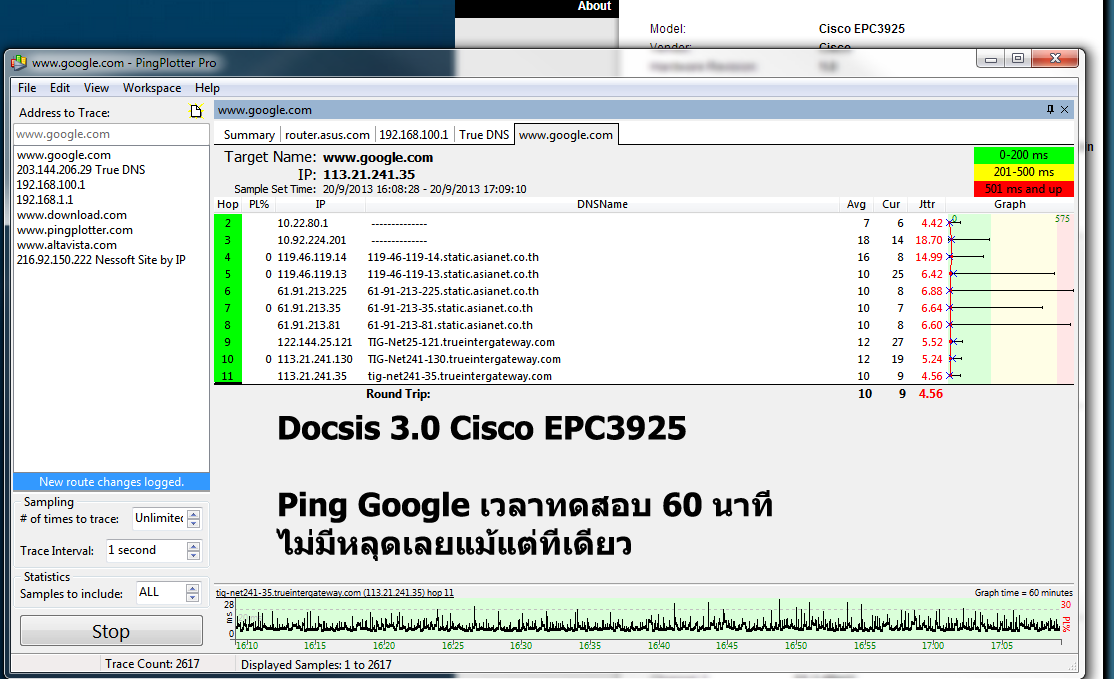Click the Samples to include stepper arrows

(193, 593)
